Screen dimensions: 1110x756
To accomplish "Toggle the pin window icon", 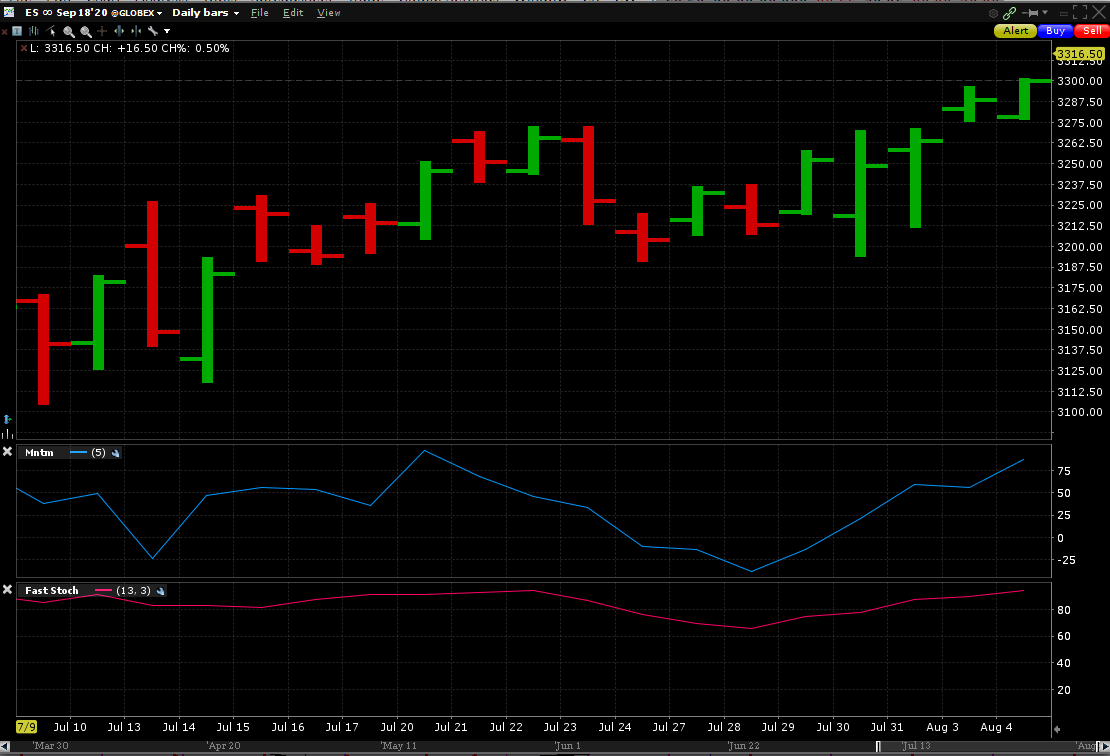I will (x=1032, y=13).
